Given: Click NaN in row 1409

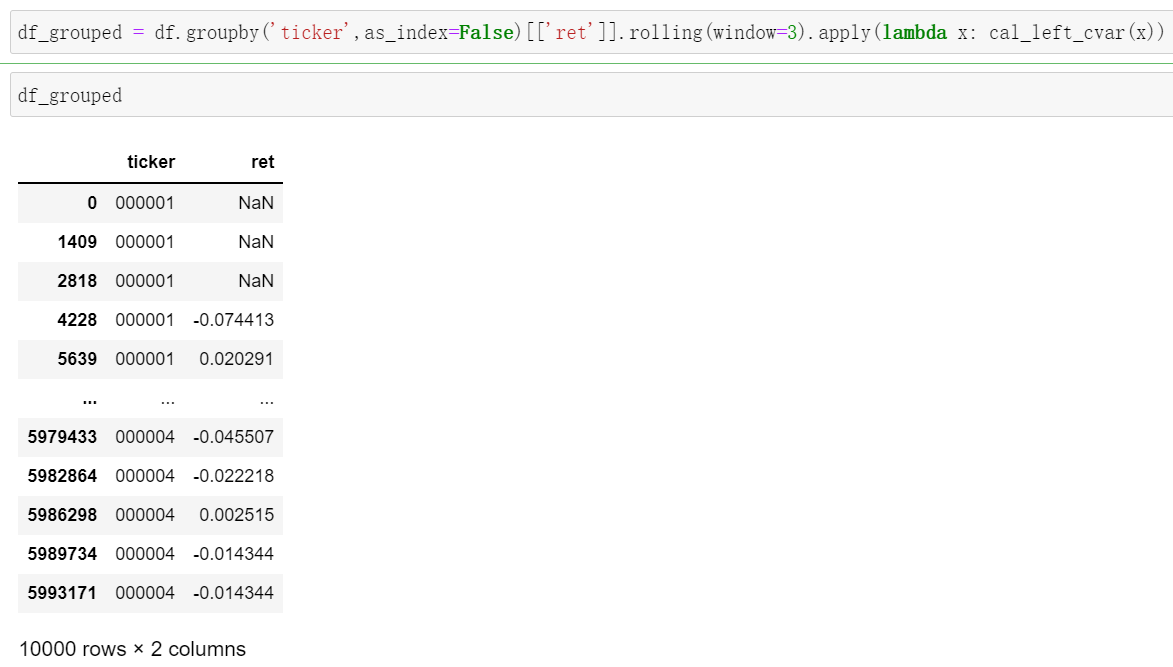Looking at the screenshot, I should point(256,242).
